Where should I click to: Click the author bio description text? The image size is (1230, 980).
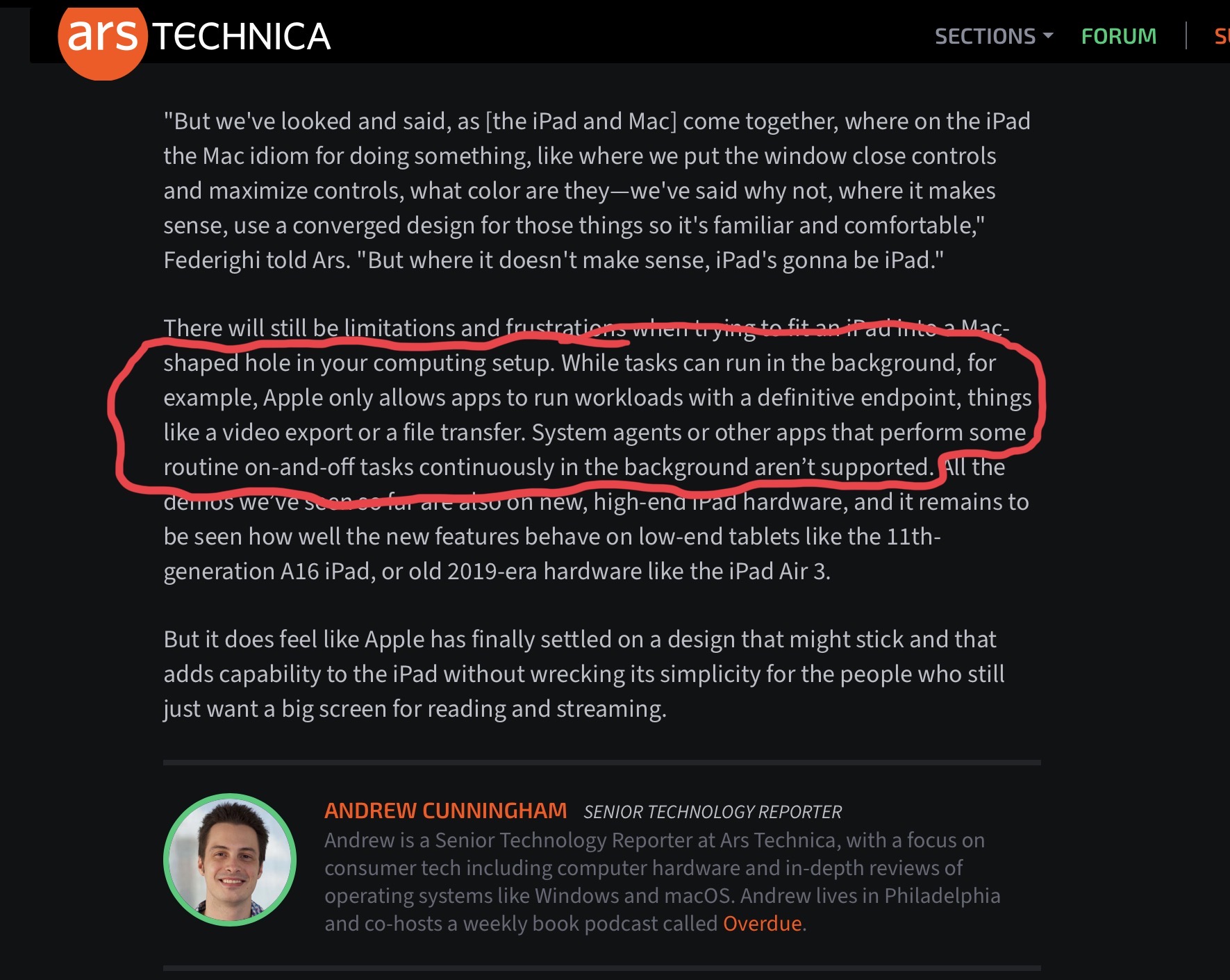click(663, 881)
